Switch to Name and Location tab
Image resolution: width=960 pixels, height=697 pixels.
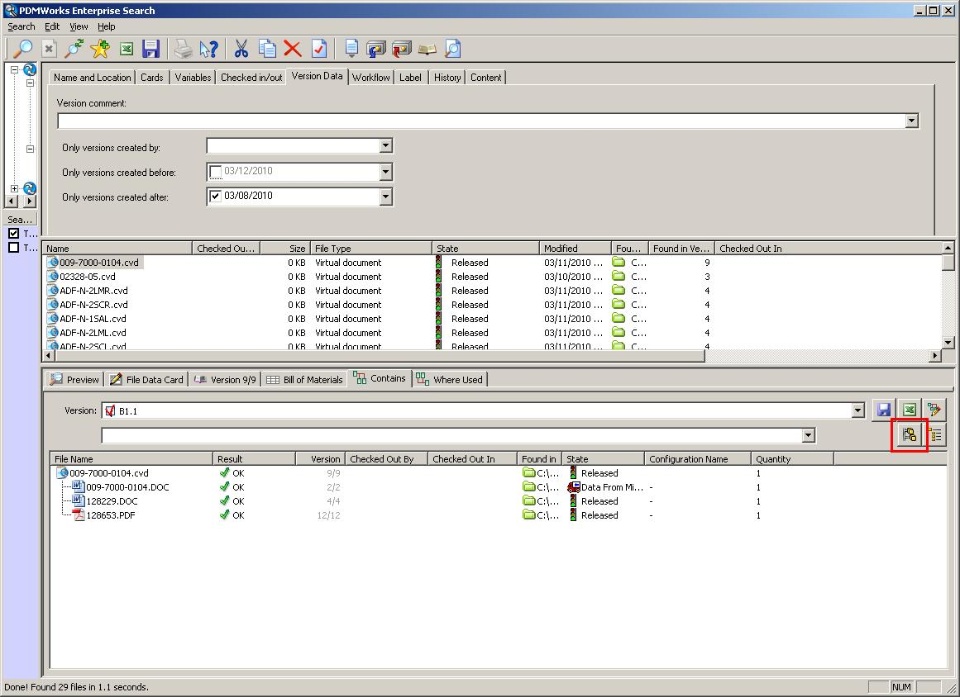point(92,77)
